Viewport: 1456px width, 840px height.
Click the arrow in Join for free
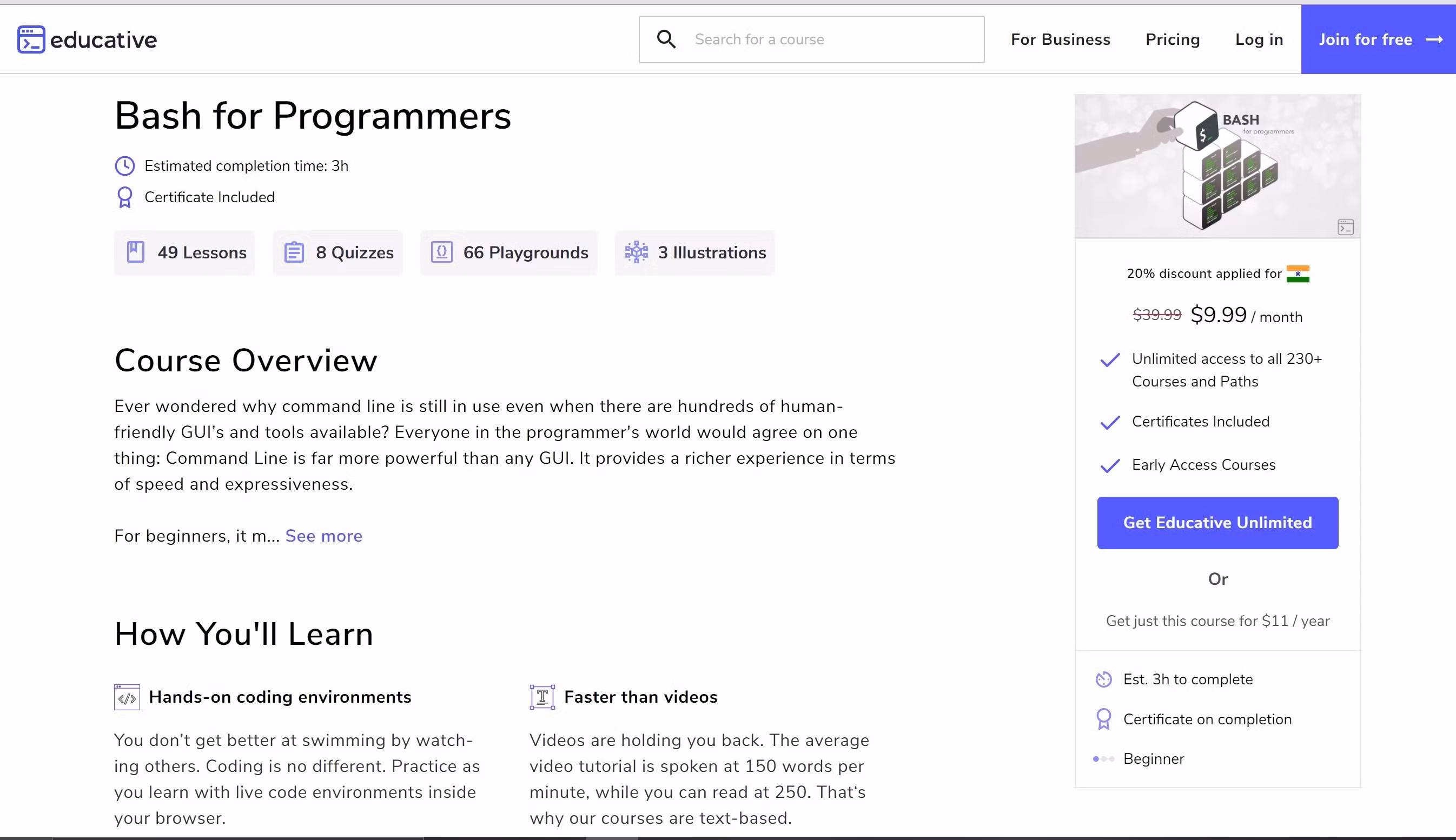pos(1434,40)
